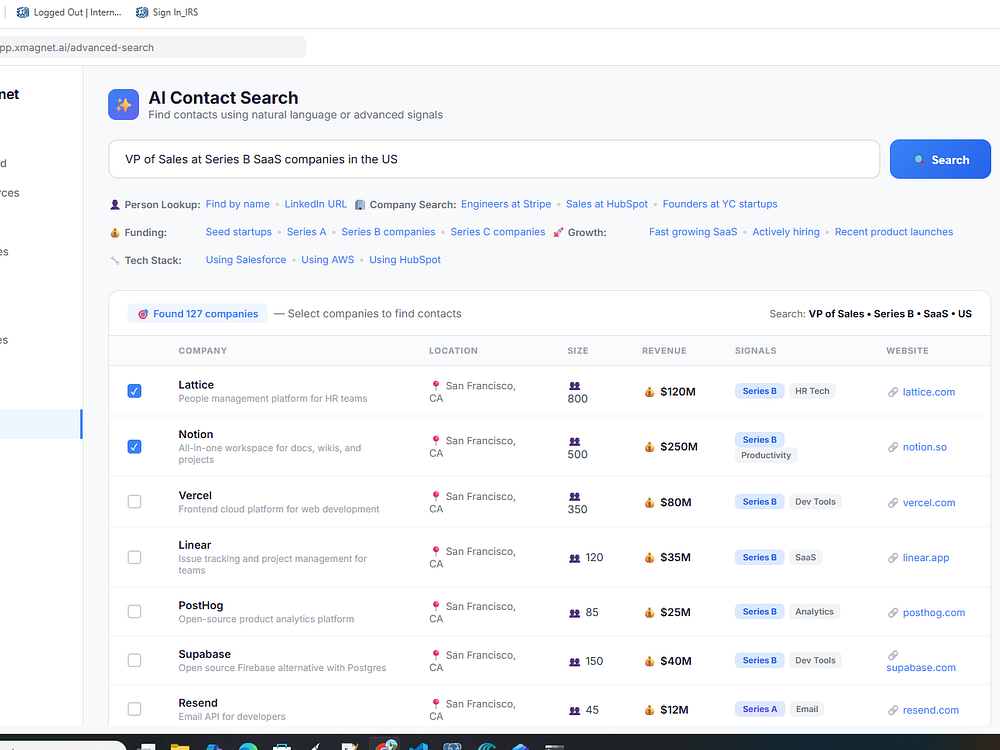Viewport: 1000px width, 750px height.
Task: Click the people size icon for Notion
Action: [575, 441]
